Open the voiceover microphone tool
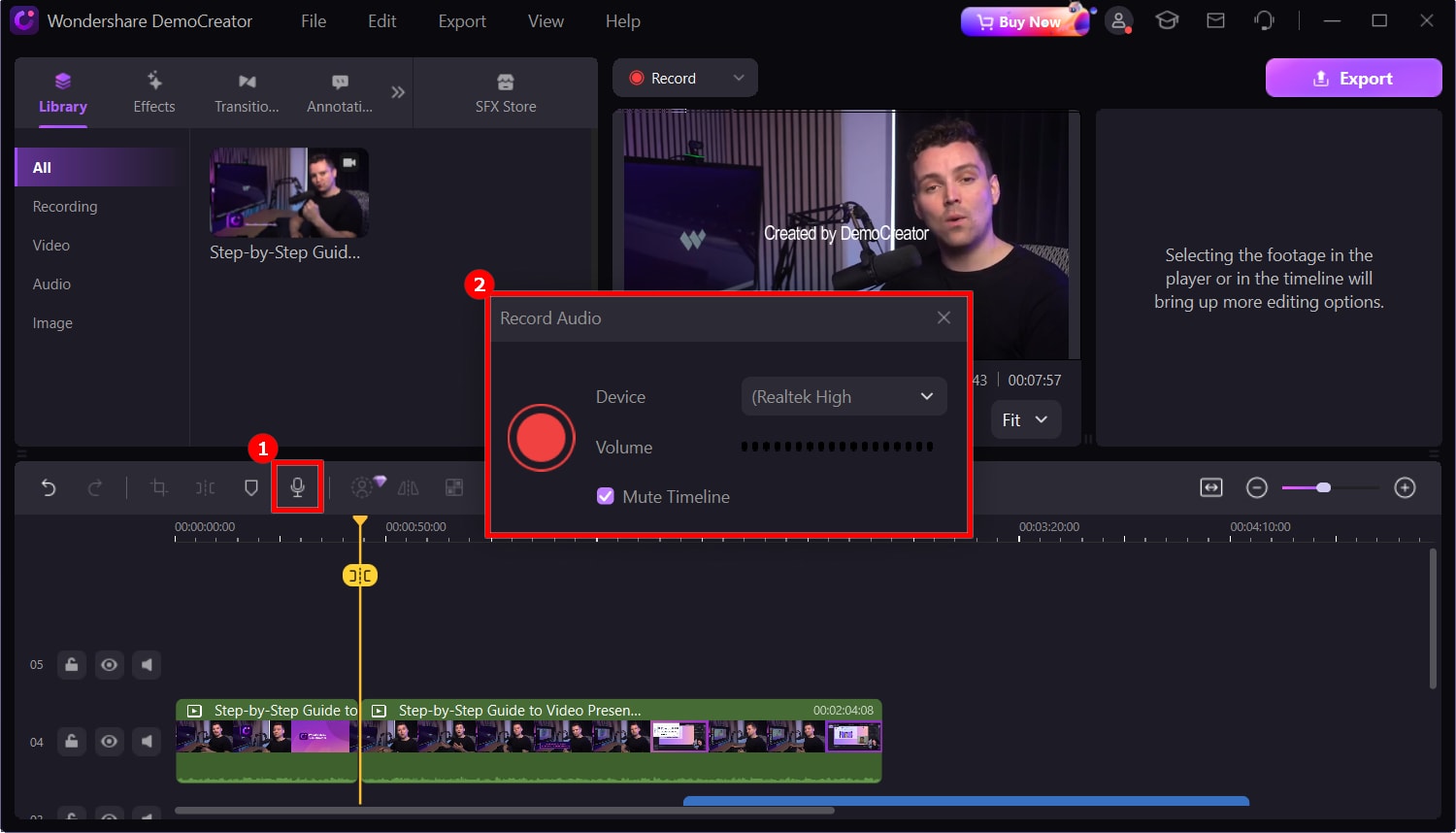The width and height of the screenshot is (1456, 833). (298, 487)
